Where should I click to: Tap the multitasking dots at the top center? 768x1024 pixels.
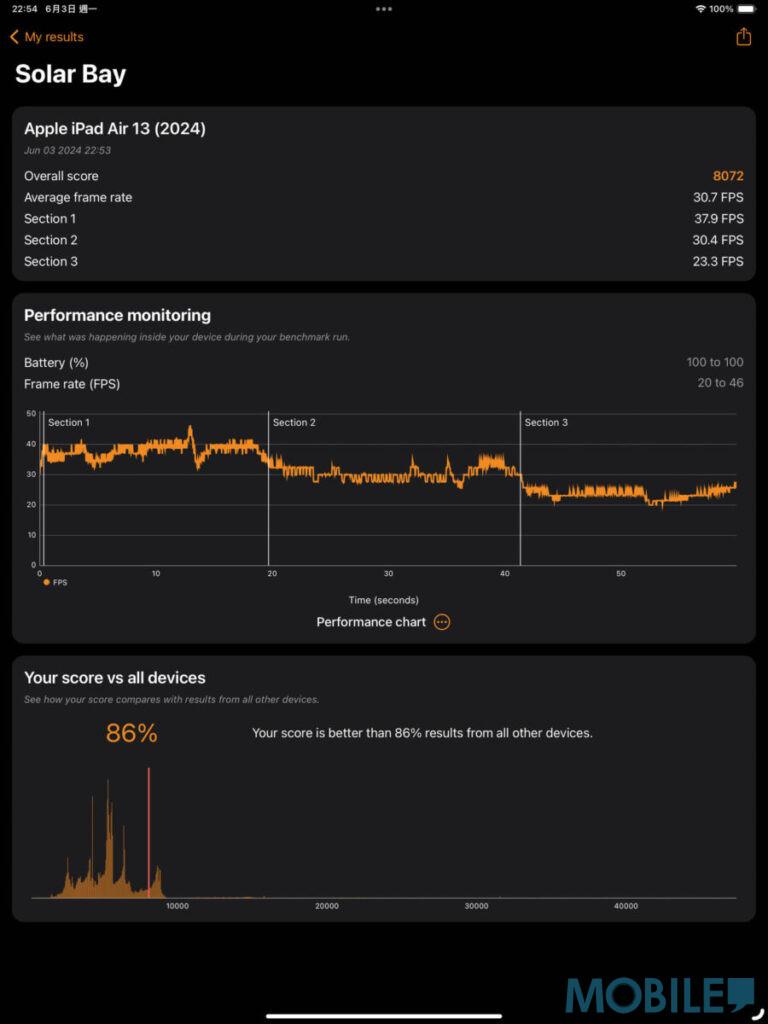[384, 9]
